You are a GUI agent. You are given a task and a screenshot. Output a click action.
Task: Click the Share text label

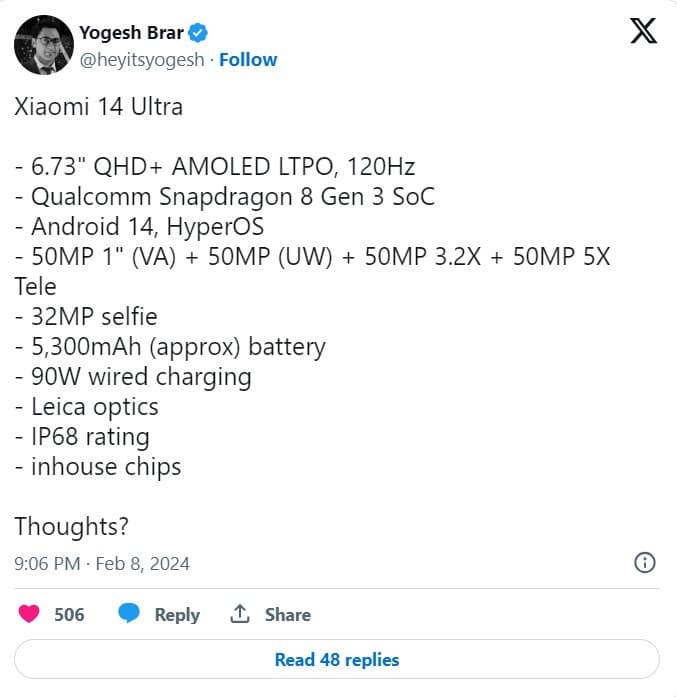[287, 614]
